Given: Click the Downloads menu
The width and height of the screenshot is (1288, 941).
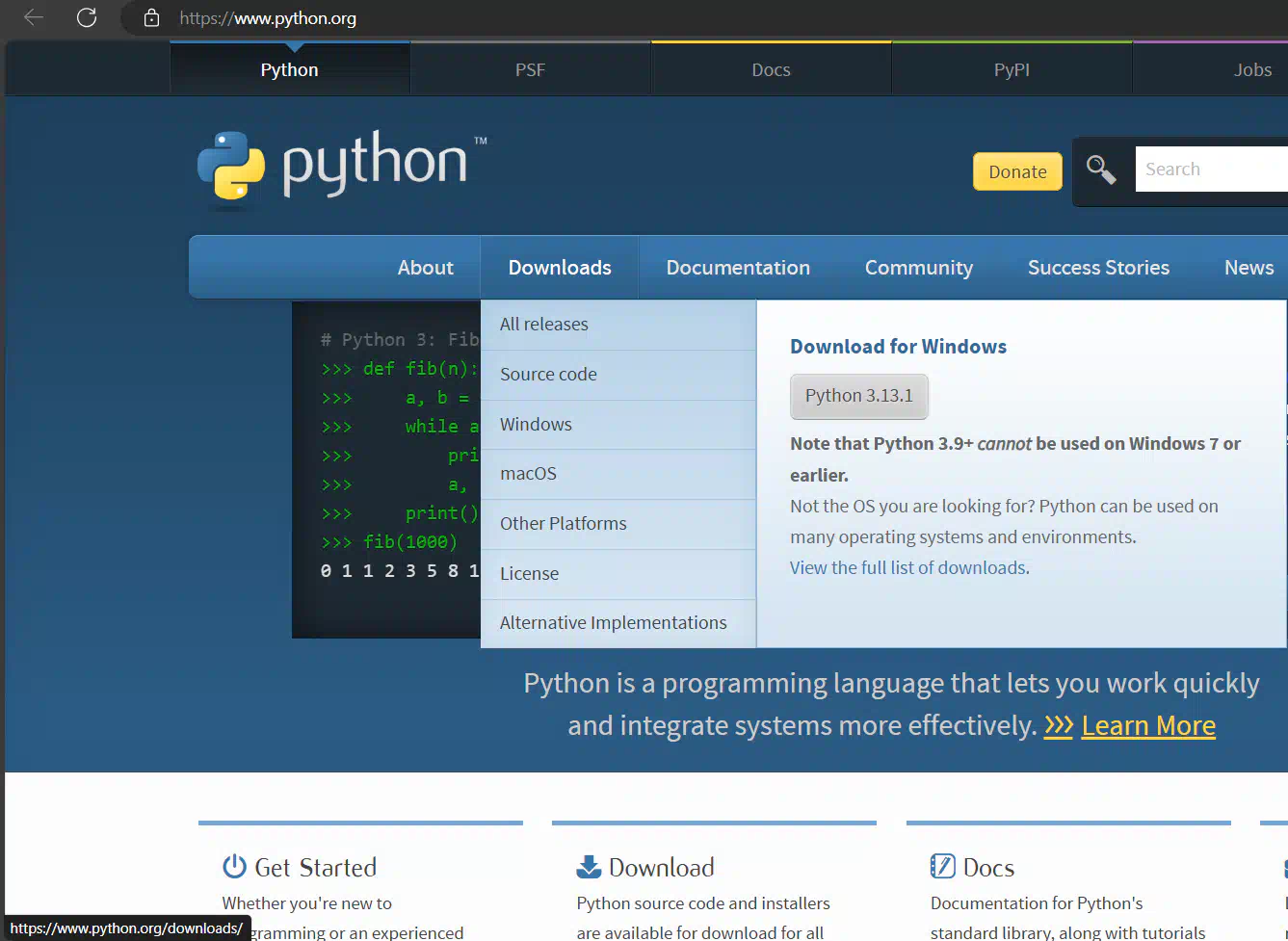Looking at the screenshot, I should [x=560, y=268].
